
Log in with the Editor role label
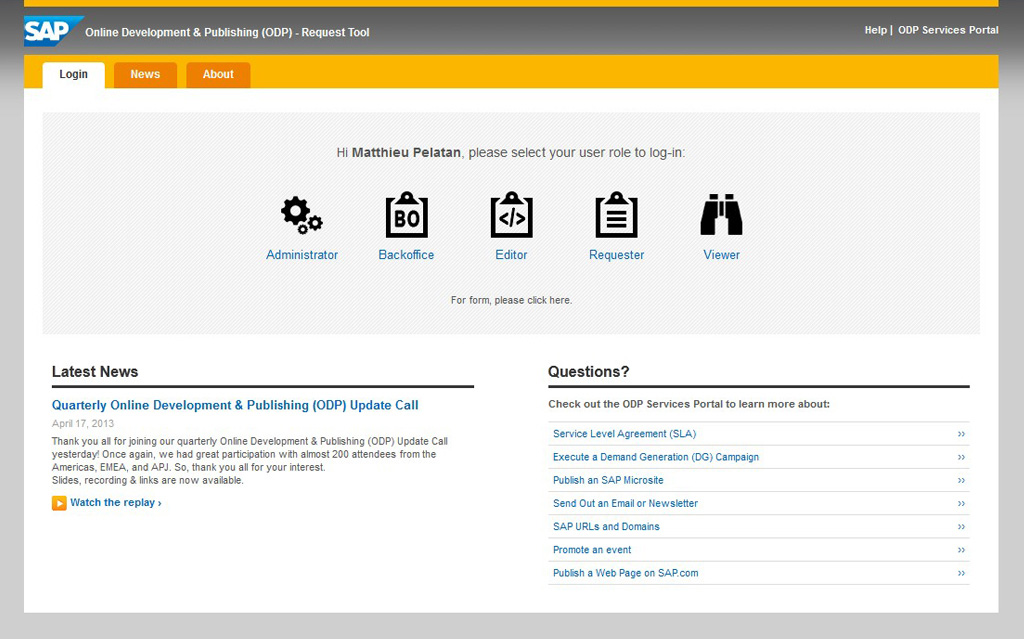click(x=511, y=255)
